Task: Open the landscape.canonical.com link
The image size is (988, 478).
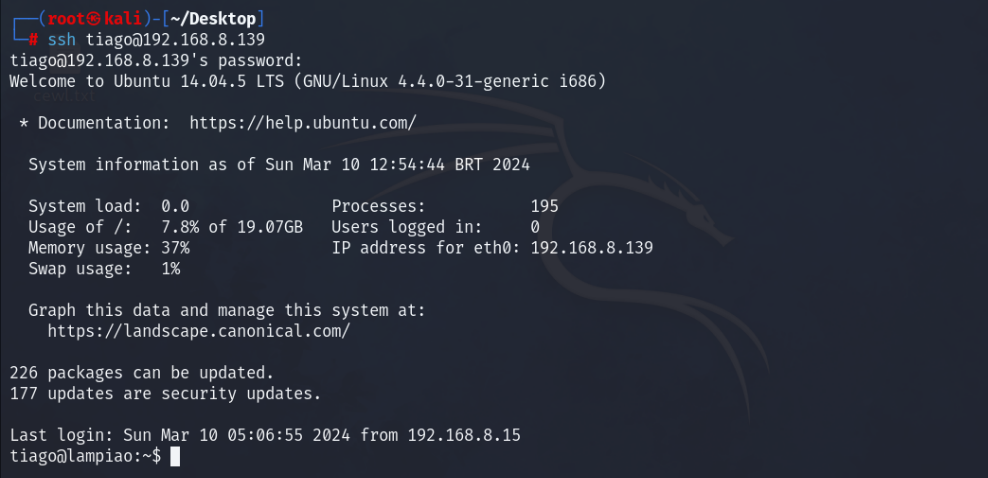Action: [x=198, y=330]
